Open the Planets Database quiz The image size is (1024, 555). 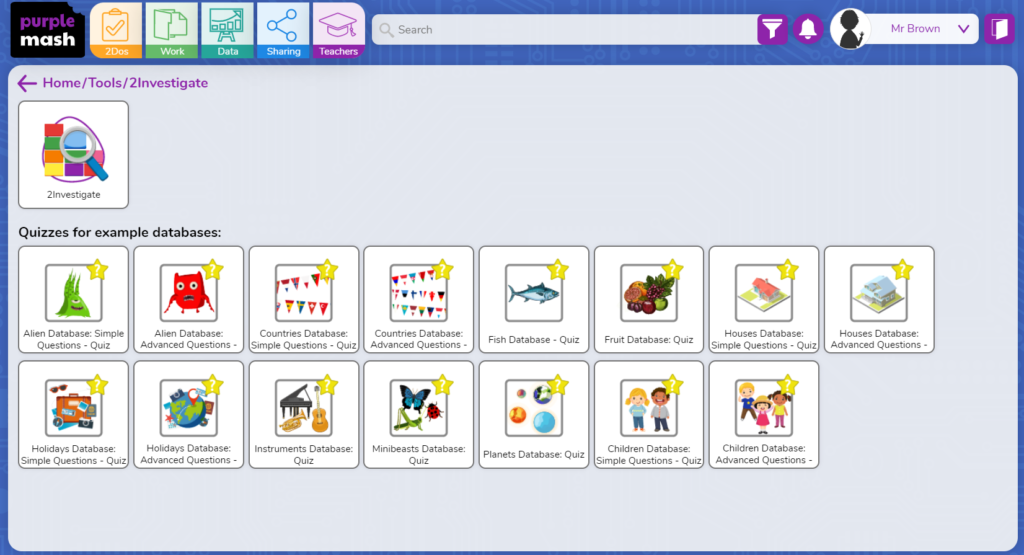534,415
